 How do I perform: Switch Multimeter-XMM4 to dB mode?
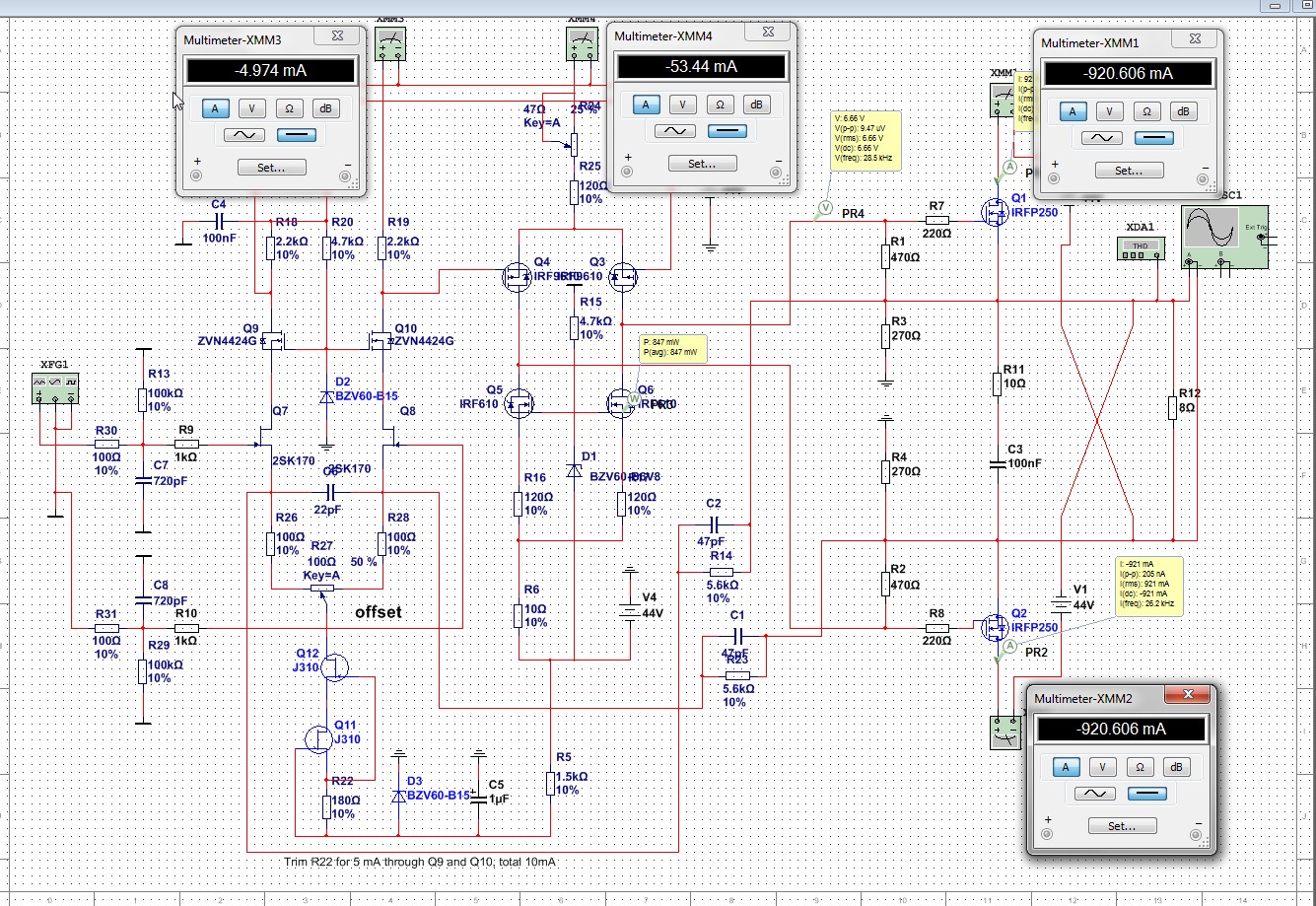756,104
